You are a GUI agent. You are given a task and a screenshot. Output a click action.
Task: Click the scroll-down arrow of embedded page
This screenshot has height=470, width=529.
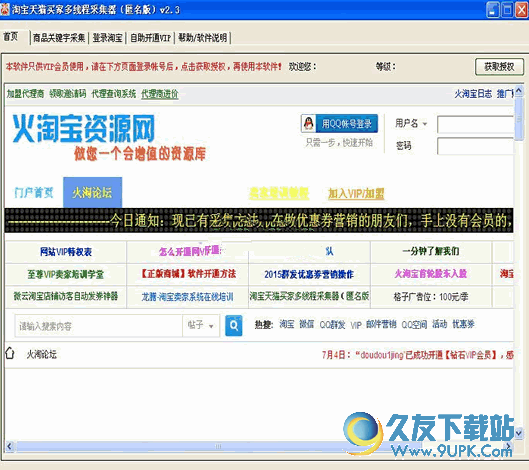[x=519, y=432]
